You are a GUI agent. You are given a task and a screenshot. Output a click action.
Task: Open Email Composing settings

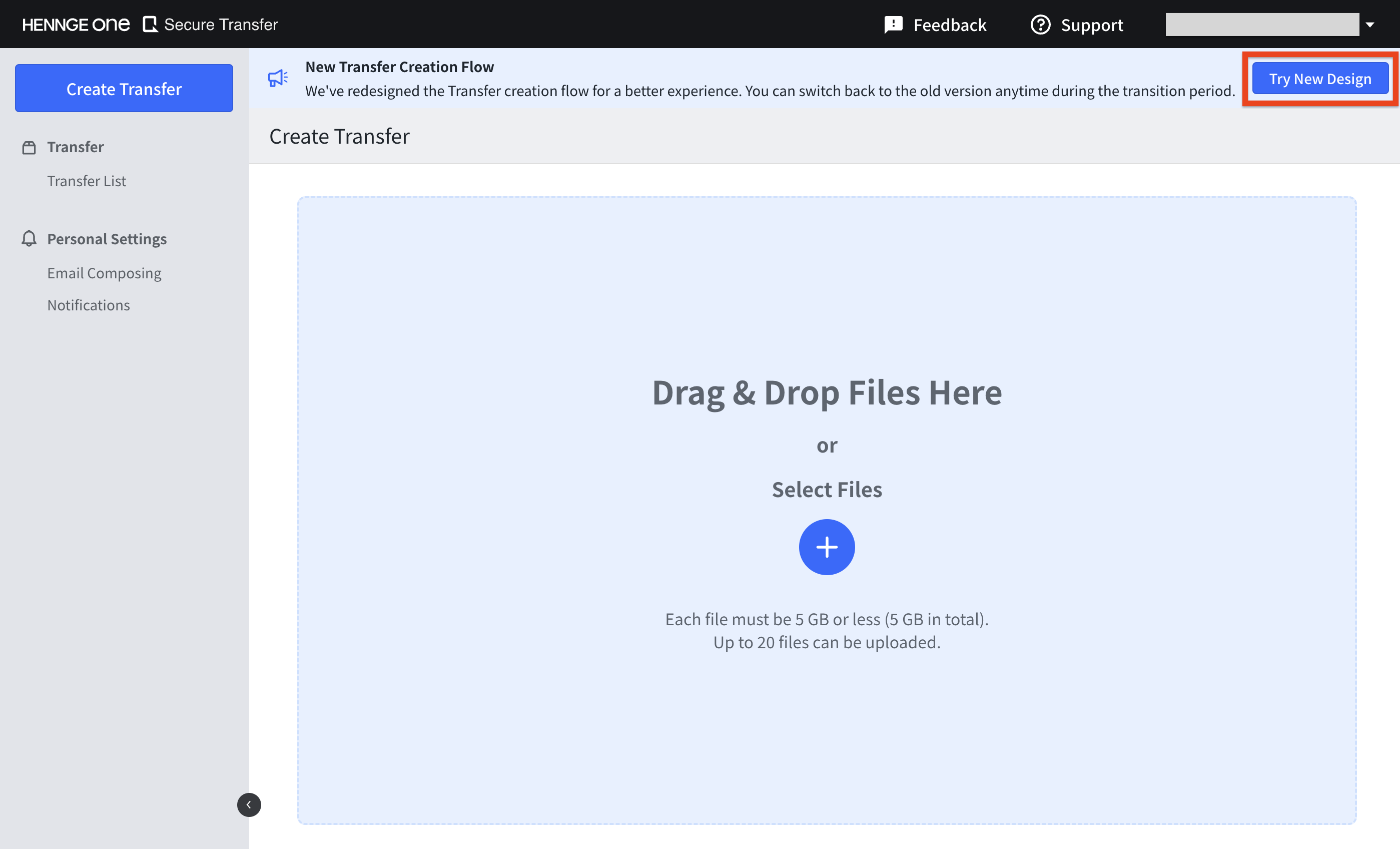click(x=104, y=273)
